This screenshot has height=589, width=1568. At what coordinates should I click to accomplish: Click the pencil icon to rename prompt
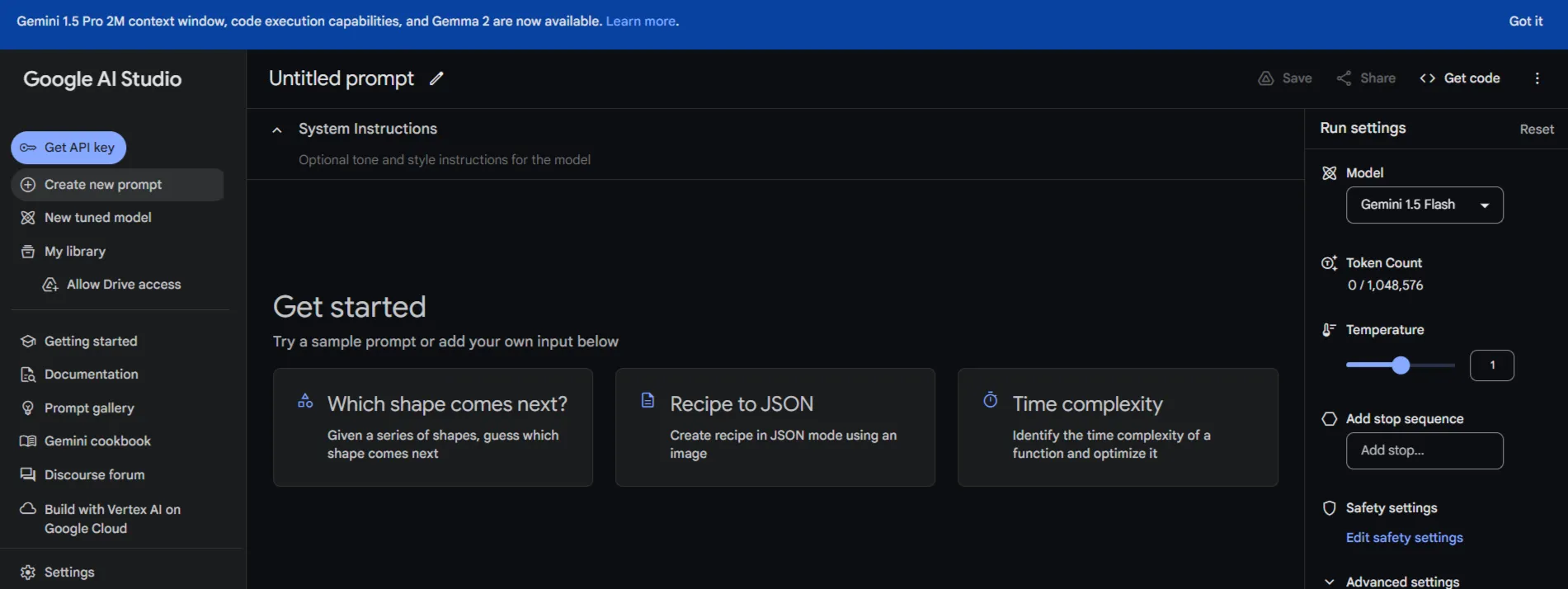pyautogui.click(x=436, y=78)
